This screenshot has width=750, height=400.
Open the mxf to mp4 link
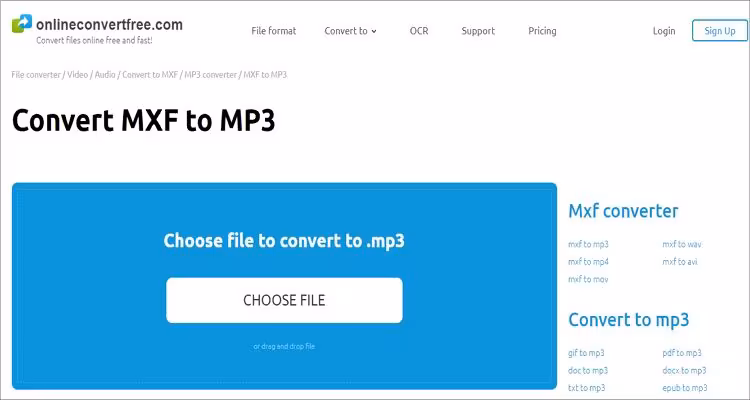(x=588, y=262)
